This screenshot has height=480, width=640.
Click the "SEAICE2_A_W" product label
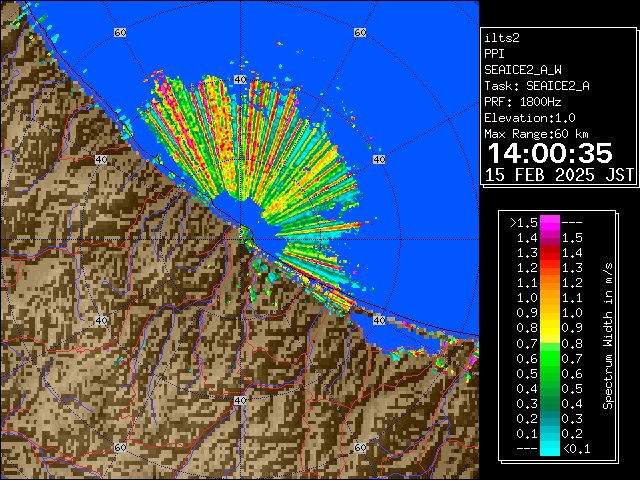(523, 70)
